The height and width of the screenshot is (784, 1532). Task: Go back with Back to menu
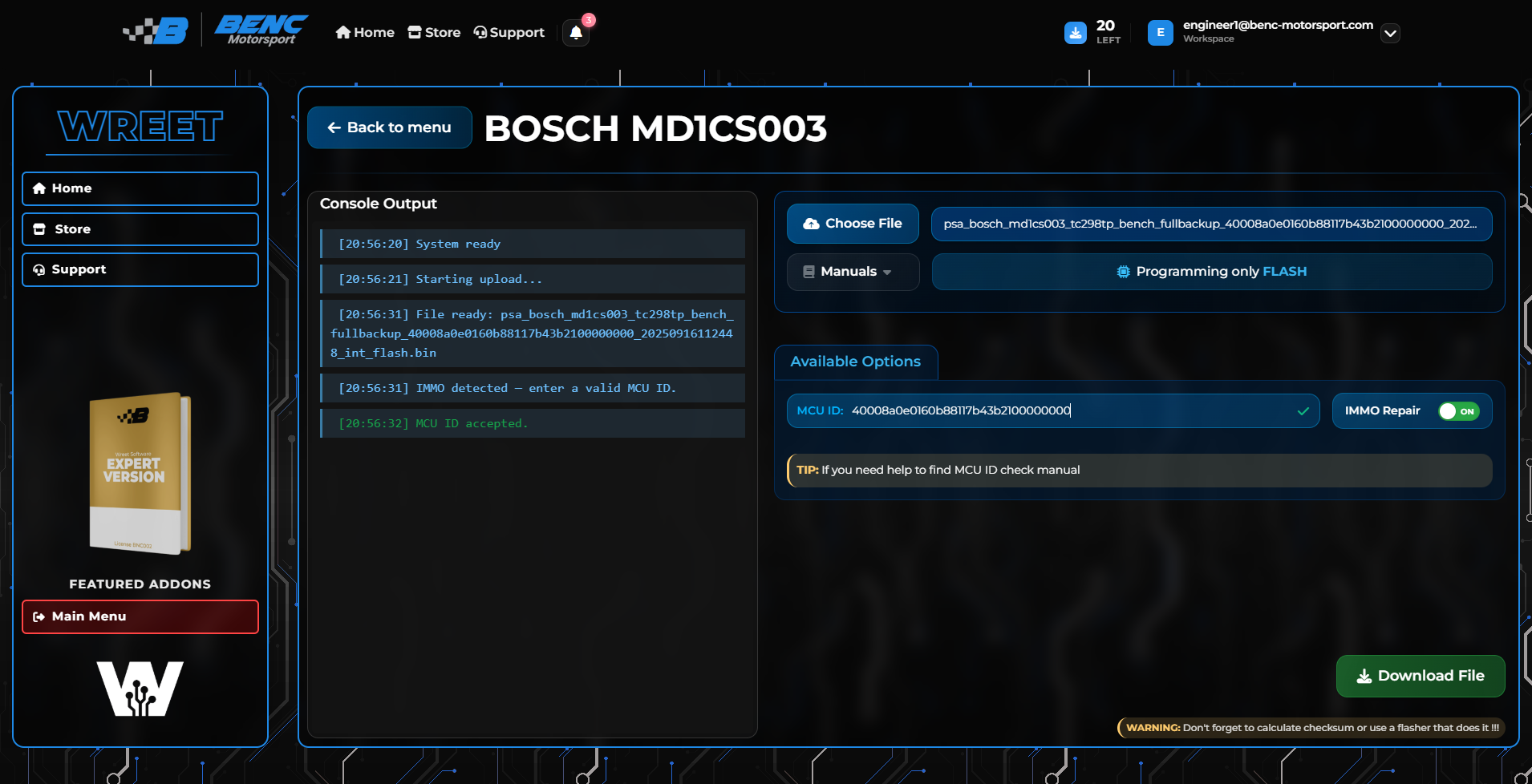pyautogui.click(x=390, y=127)
